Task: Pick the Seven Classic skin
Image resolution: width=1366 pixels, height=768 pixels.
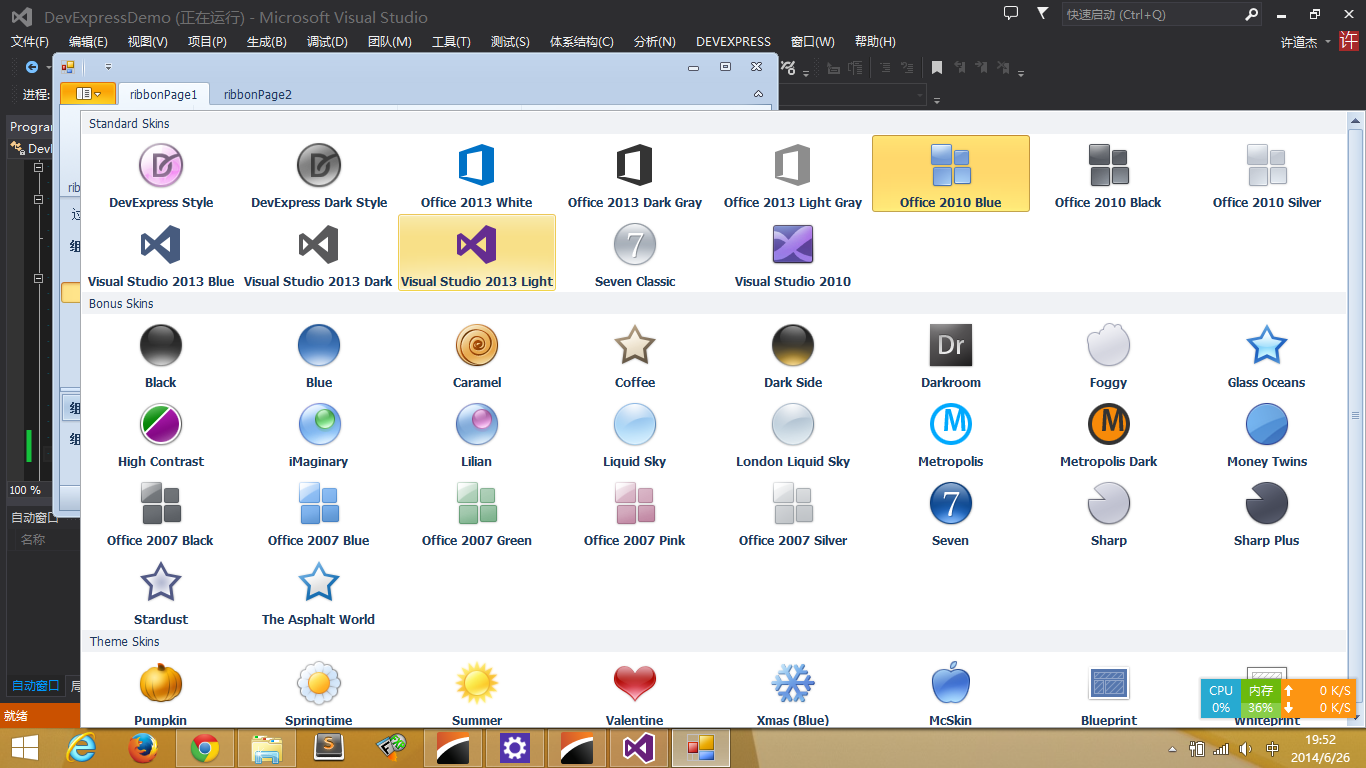Action: coord(635,253)
